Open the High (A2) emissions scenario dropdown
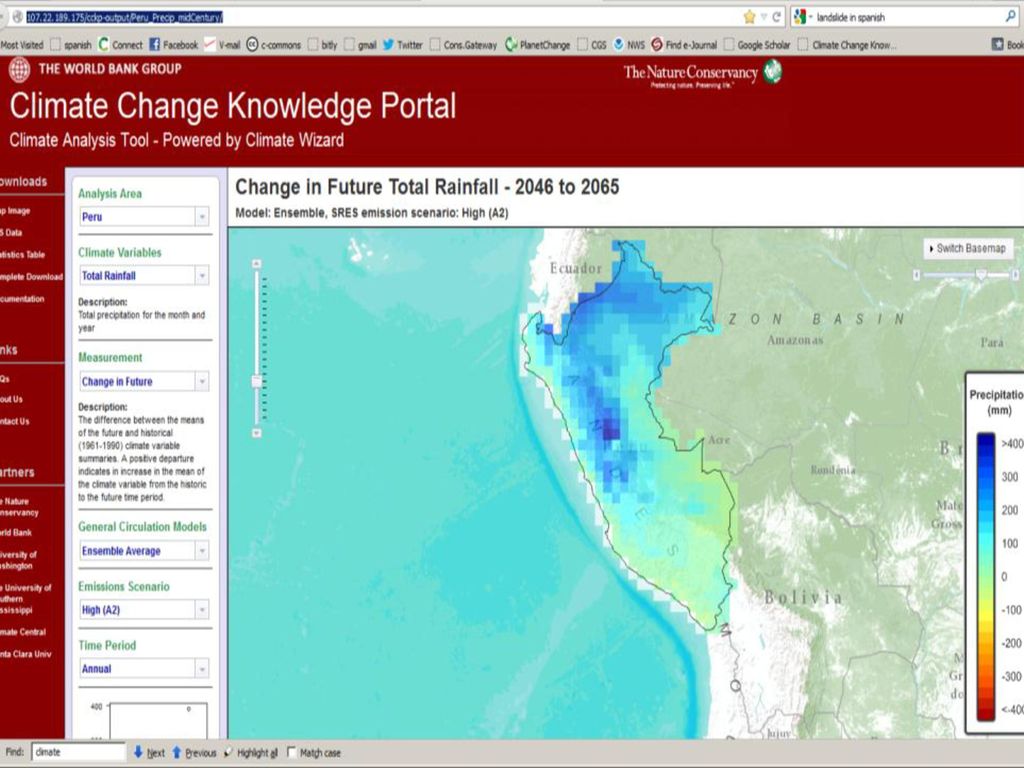The width and height of the screenshot is (1024, 768). (x=144, y=609)
